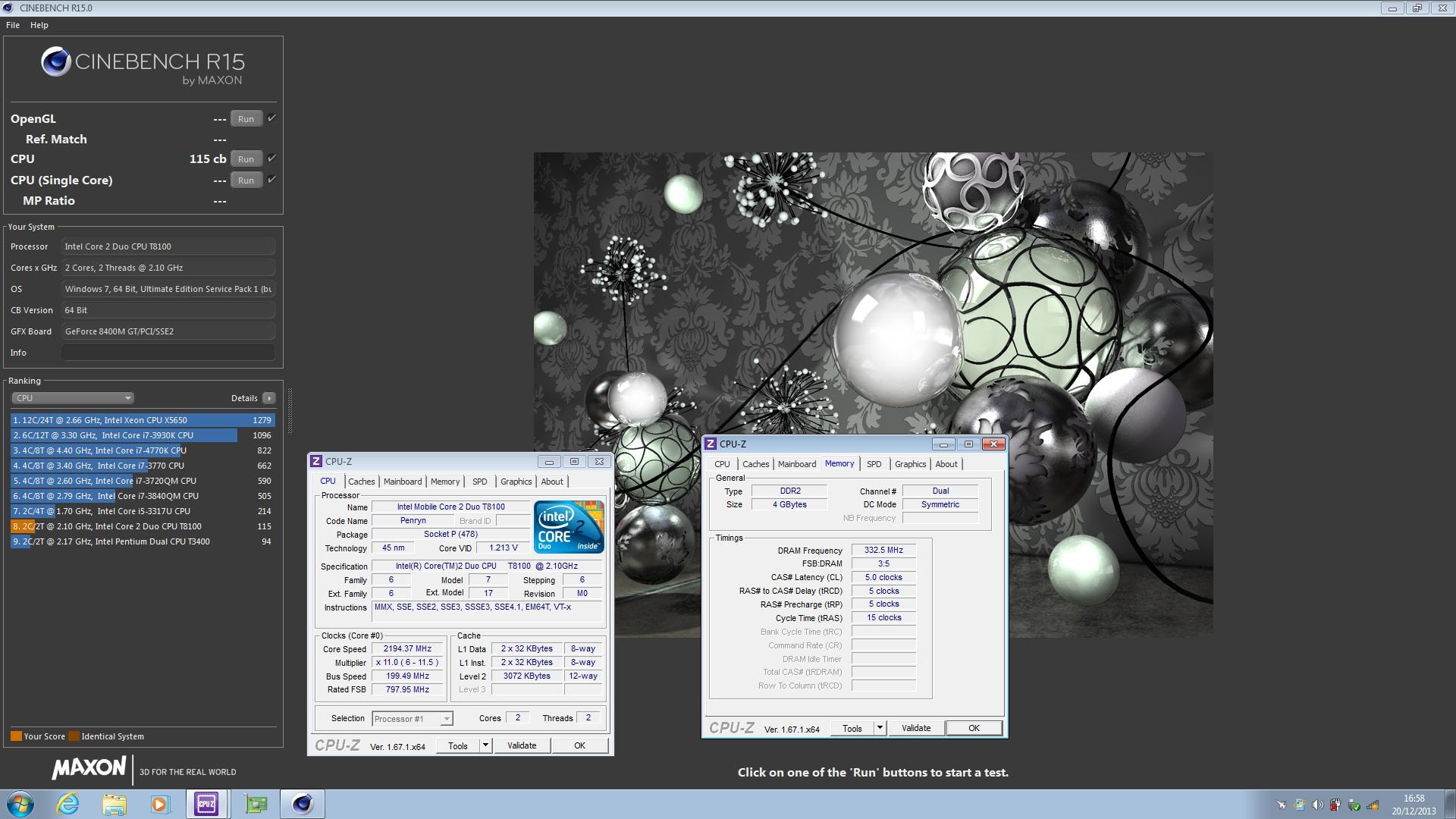Toggle the CPU test checkmark
Viewport: 1456px width, 819px height.
272,158
